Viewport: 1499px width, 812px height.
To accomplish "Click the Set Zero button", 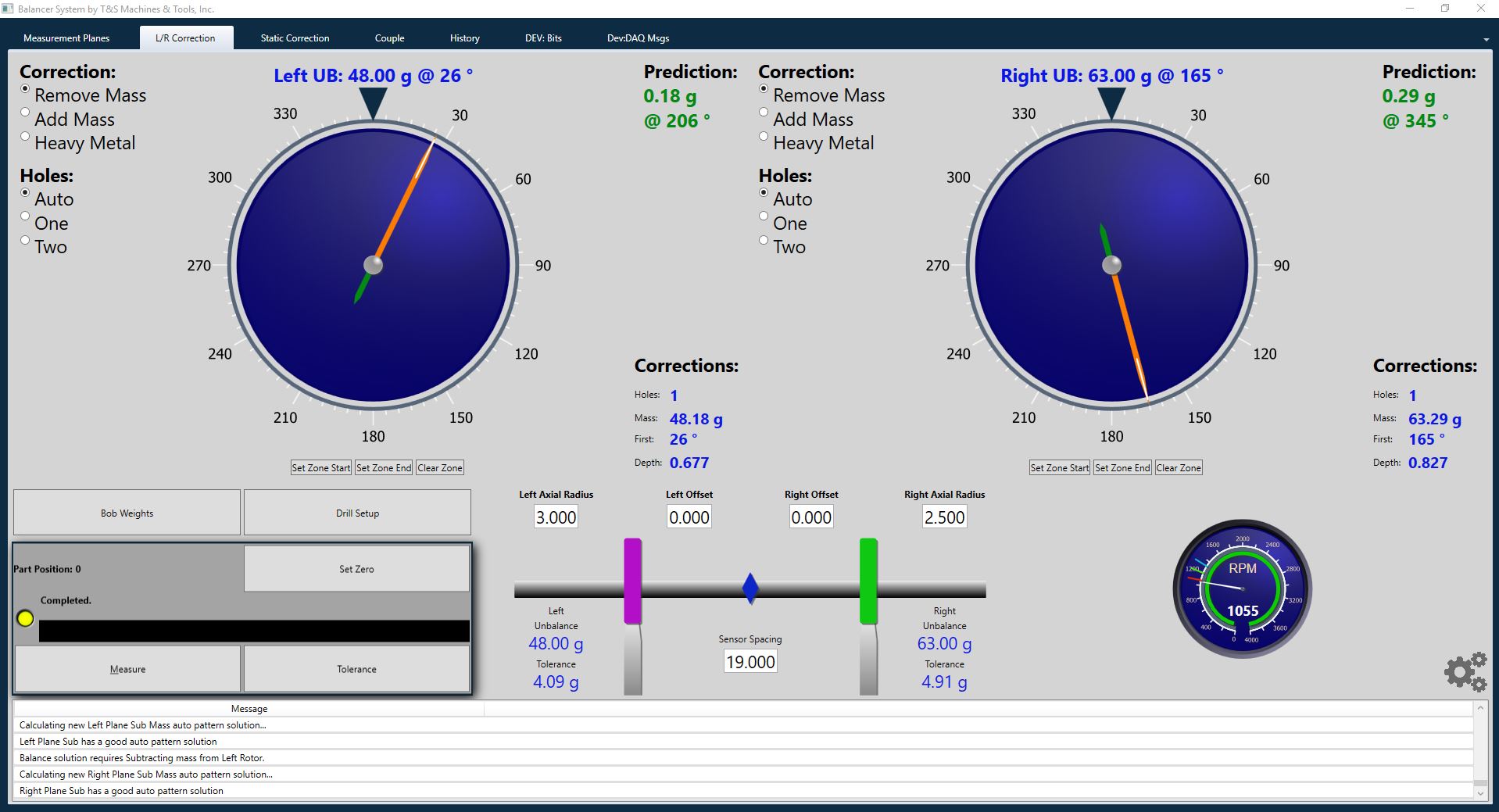I will [356, 569].
